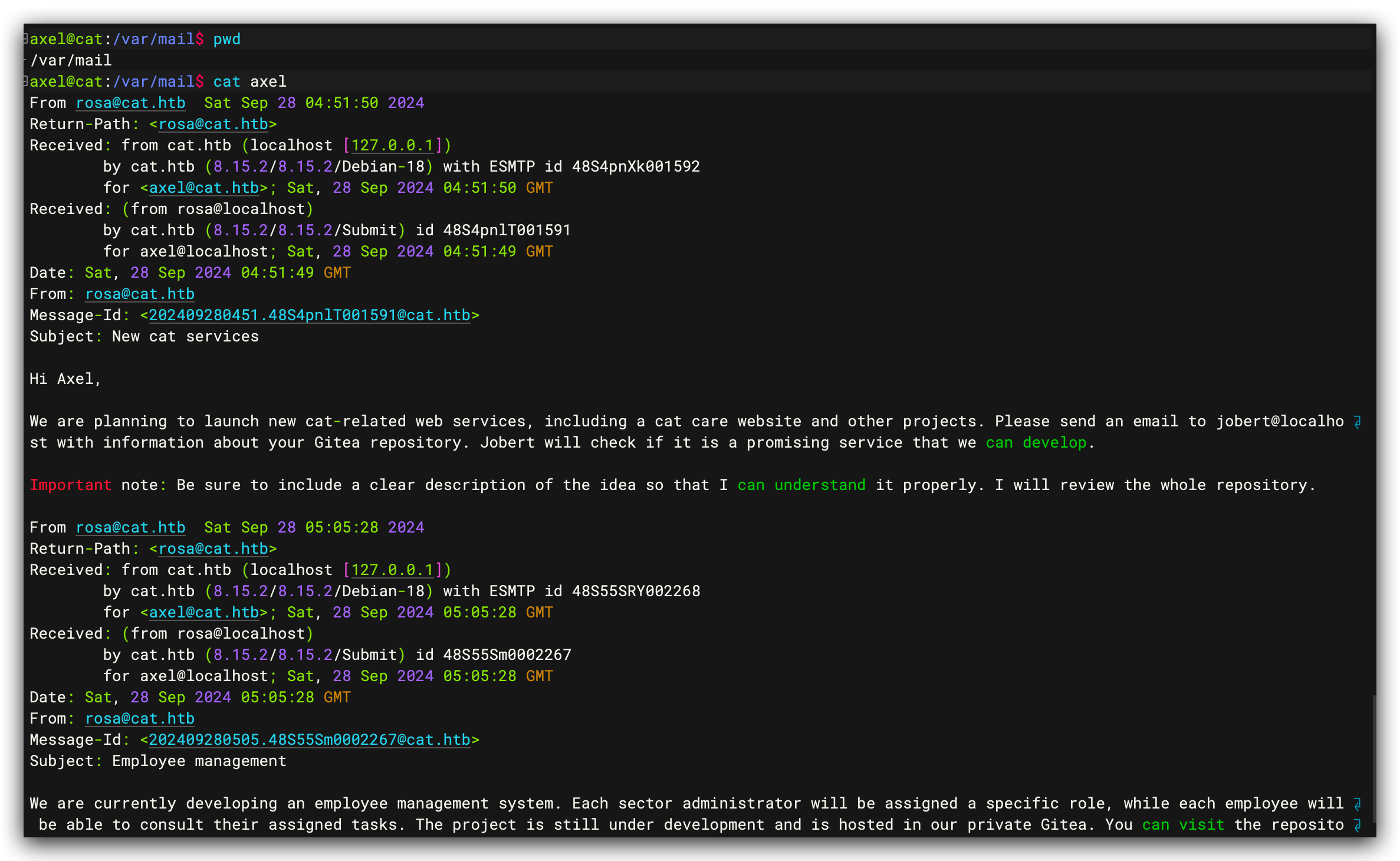Viewport: 1400px width, 861px height.
Task: Open the 127.0.0.1 link in the first email
Action: (392, 146)
